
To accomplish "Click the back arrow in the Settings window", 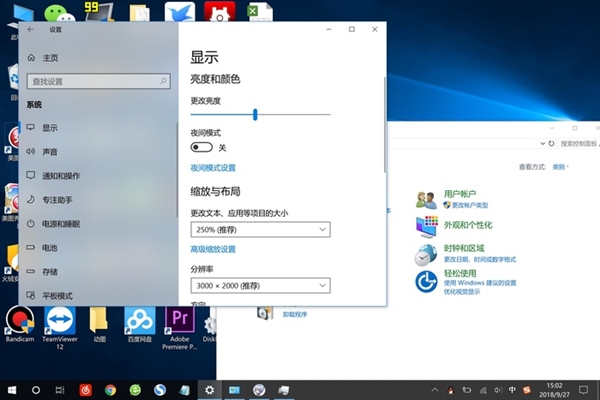I will coord(31,30).
